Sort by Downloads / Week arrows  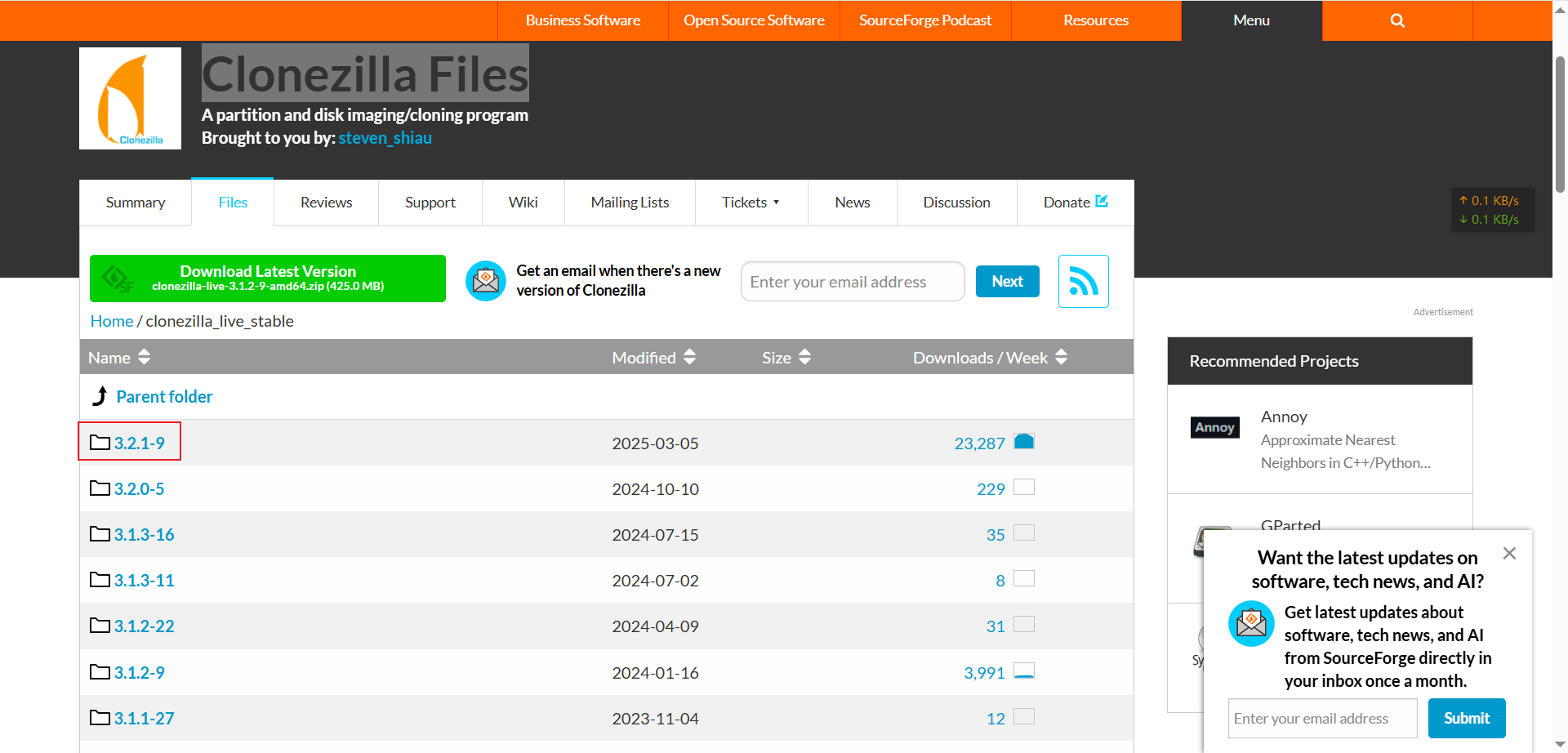point(1062,357)
